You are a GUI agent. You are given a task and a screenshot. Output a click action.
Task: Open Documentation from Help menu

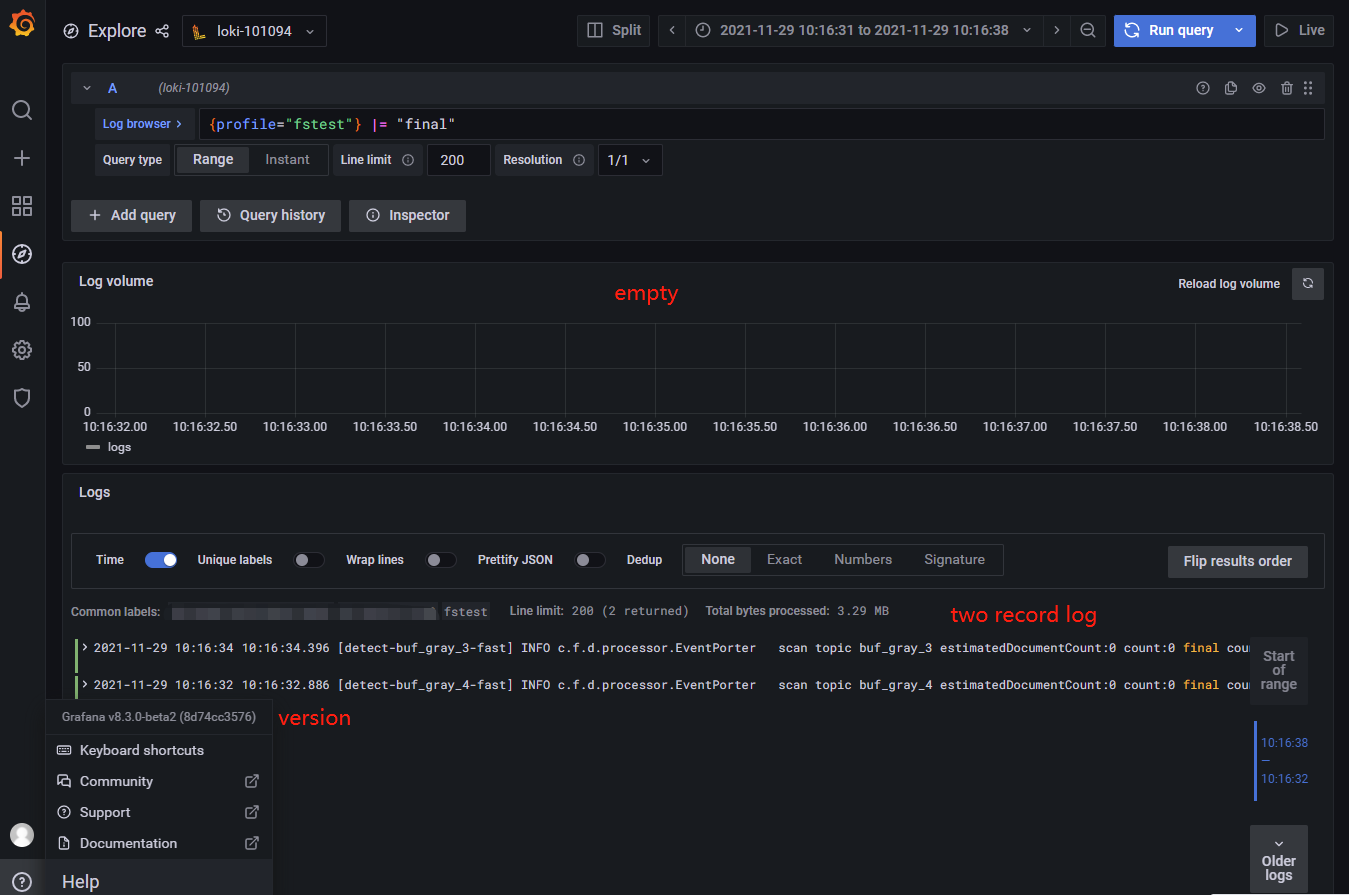(x=159, y=843)
